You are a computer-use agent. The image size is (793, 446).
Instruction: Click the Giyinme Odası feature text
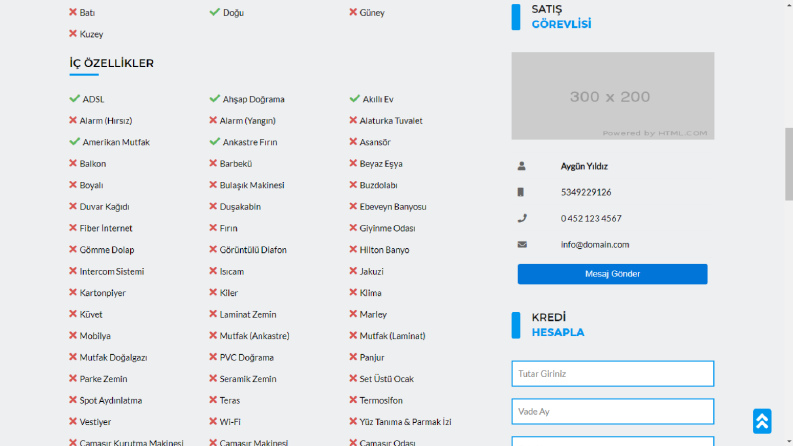(387, 228)
